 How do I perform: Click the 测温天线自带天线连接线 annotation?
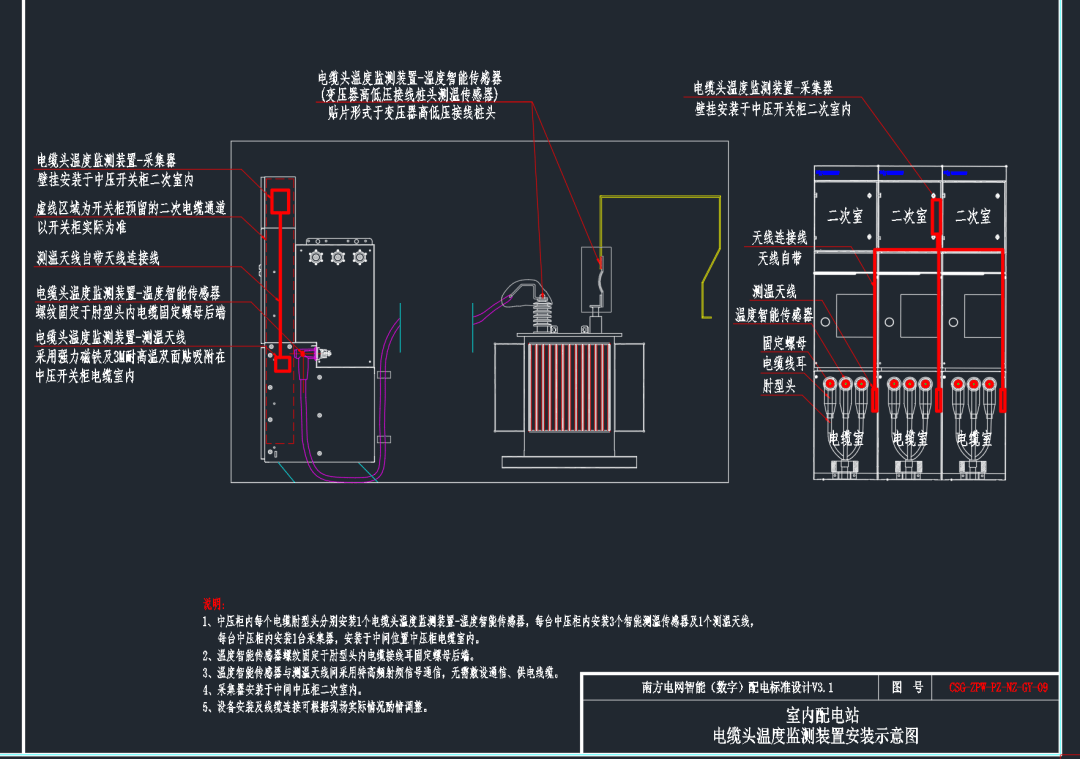click(98, 258)
